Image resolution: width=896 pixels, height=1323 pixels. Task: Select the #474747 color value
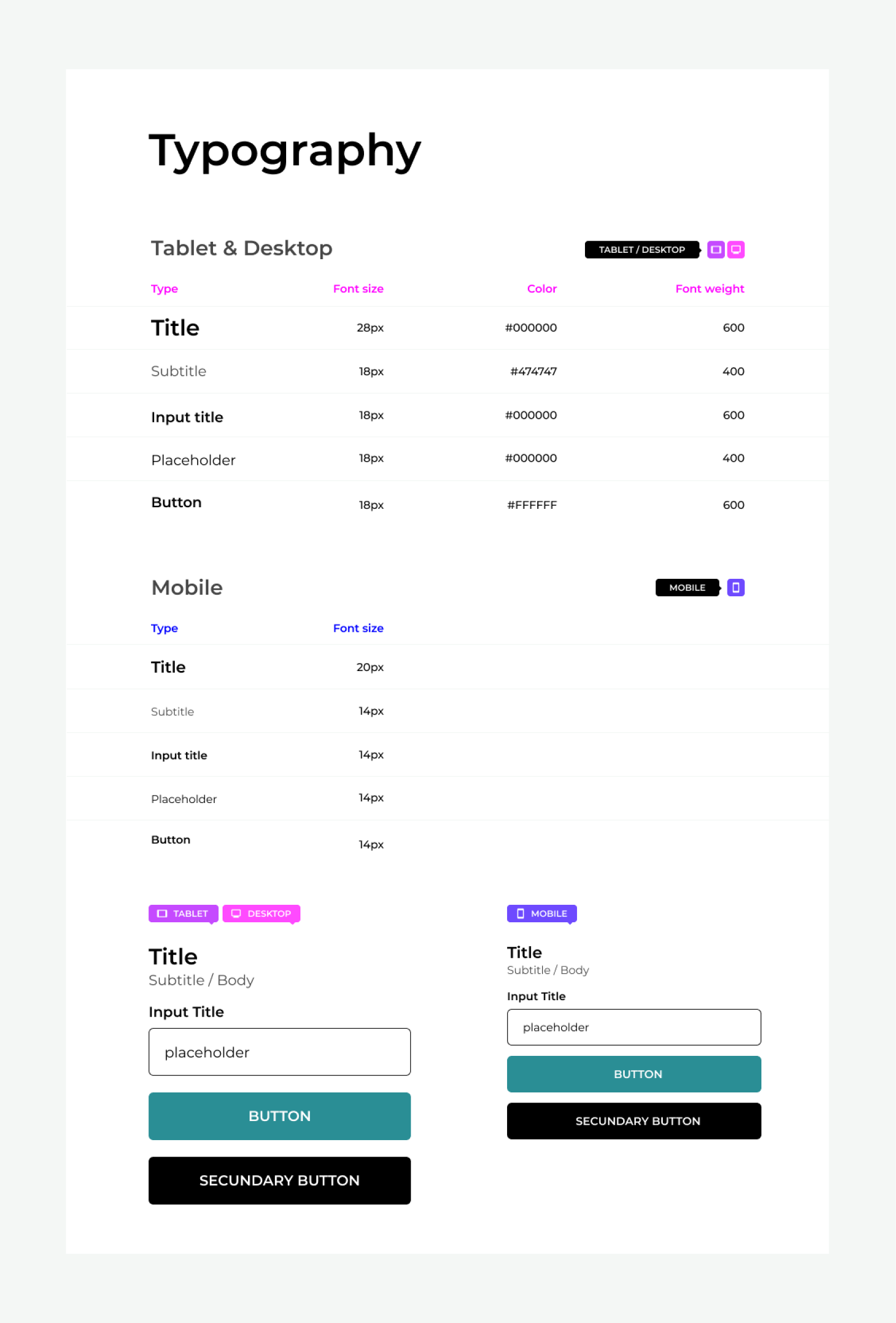pyautogui.click(x=534, y=371)
